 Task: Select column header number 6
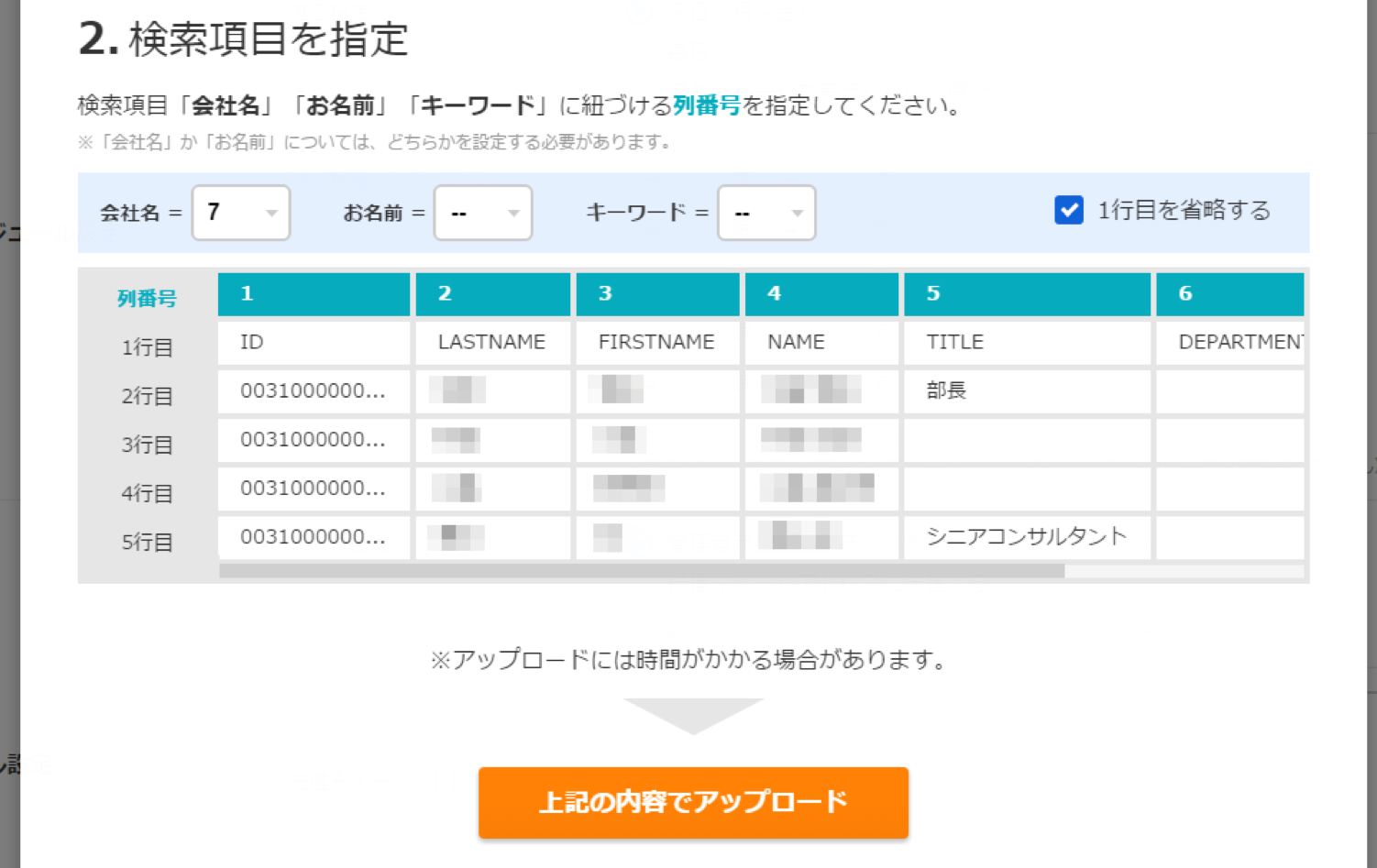tap(1229, 294)
